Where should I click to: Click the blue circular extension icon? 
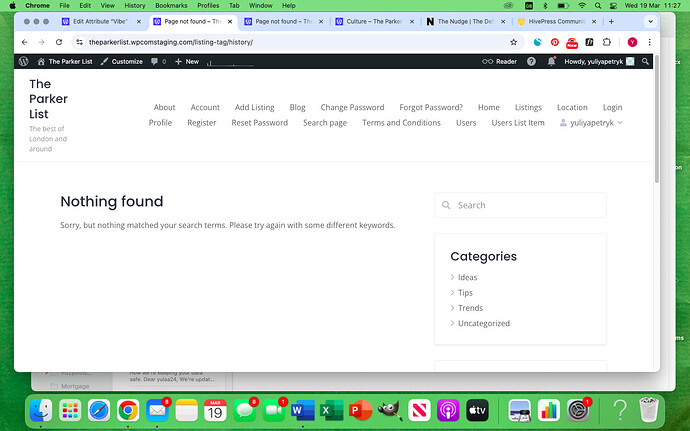coord(537,42)
